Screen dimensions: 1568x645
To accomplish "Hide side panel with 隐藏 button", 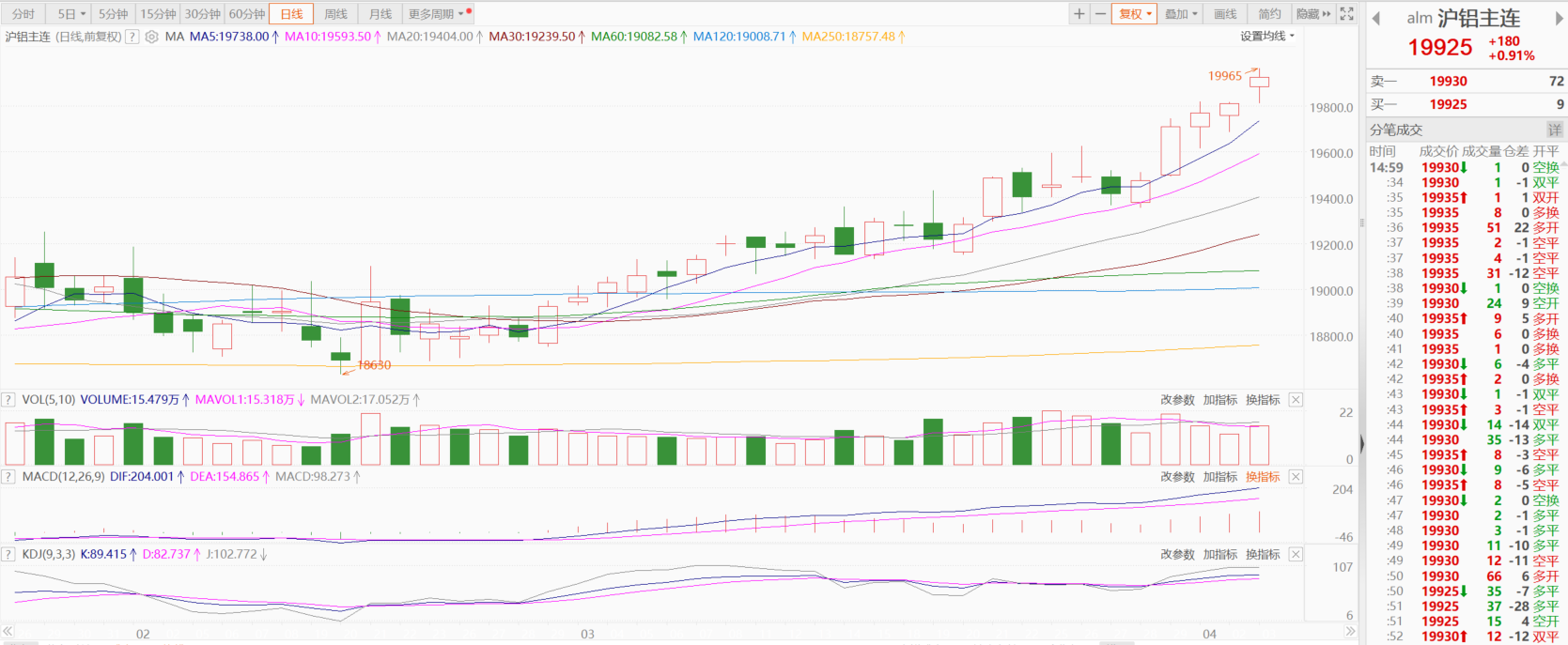I will click(1312, 14).
